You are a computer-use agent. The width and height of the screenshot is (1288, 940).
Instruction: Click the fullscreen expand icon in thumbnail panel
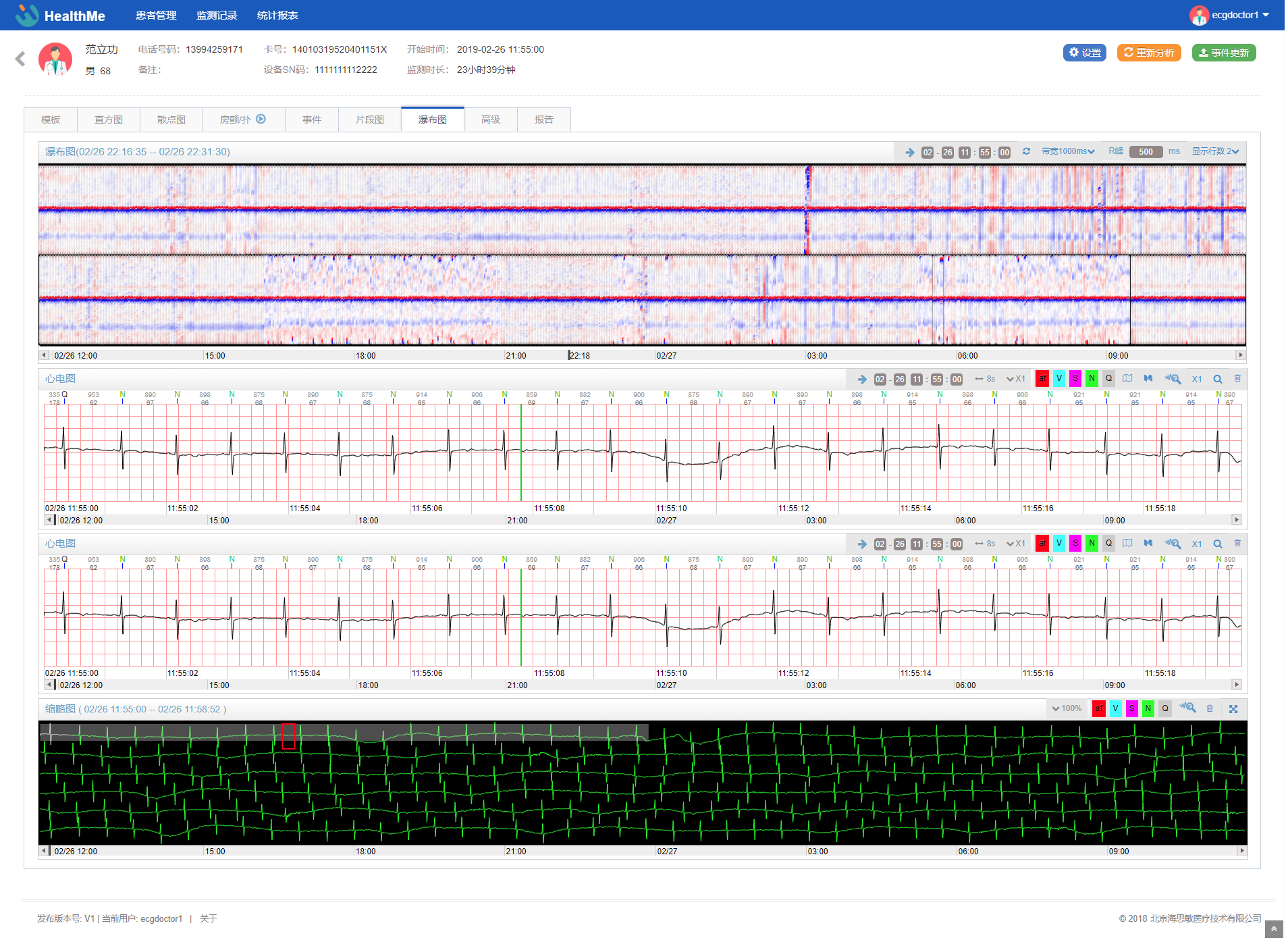[1233, 709]
